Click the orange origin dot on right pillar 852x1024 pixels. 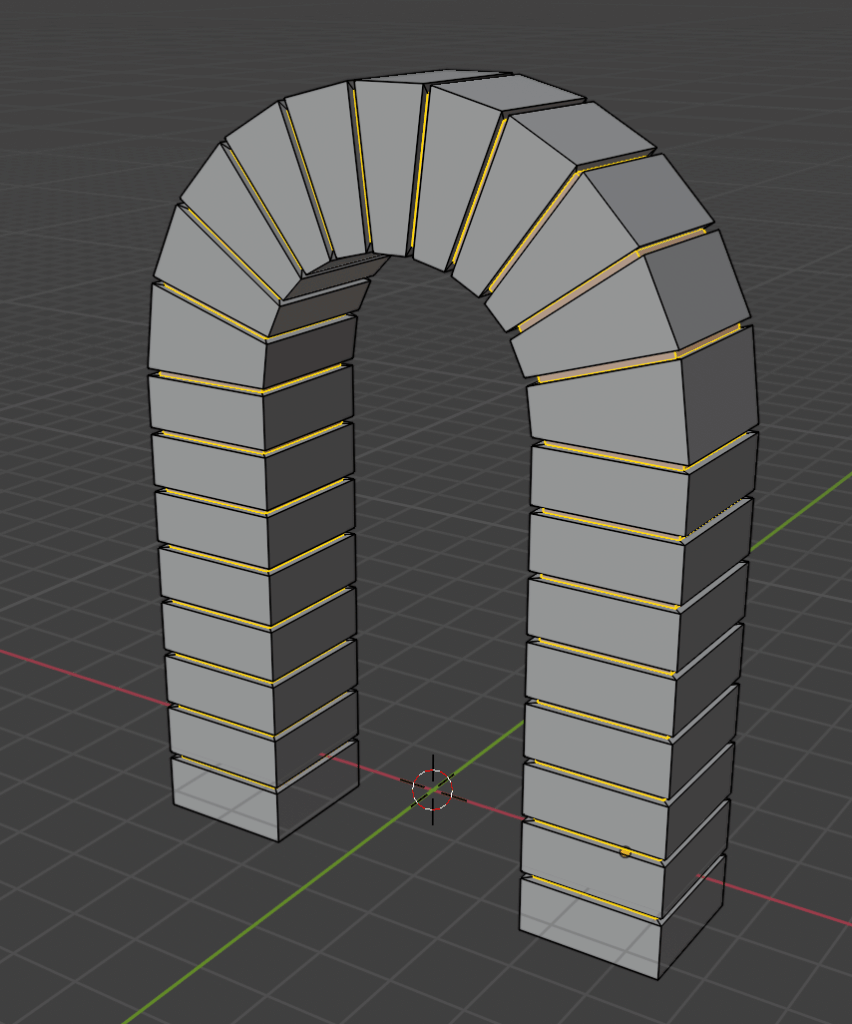(624, 852)
